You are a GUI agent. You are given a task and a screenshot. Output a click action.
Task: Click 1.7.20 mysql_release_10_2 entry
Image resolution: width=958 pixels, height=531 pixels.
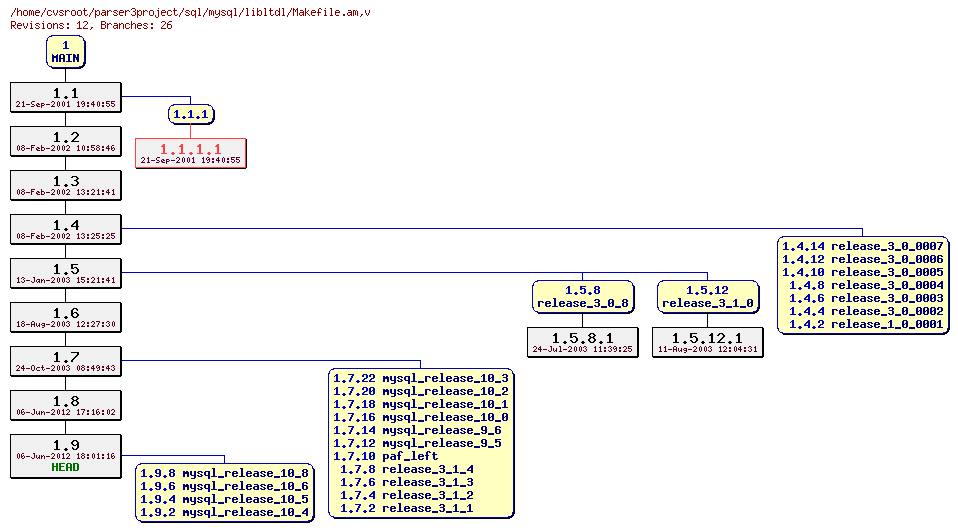point(421,391)
